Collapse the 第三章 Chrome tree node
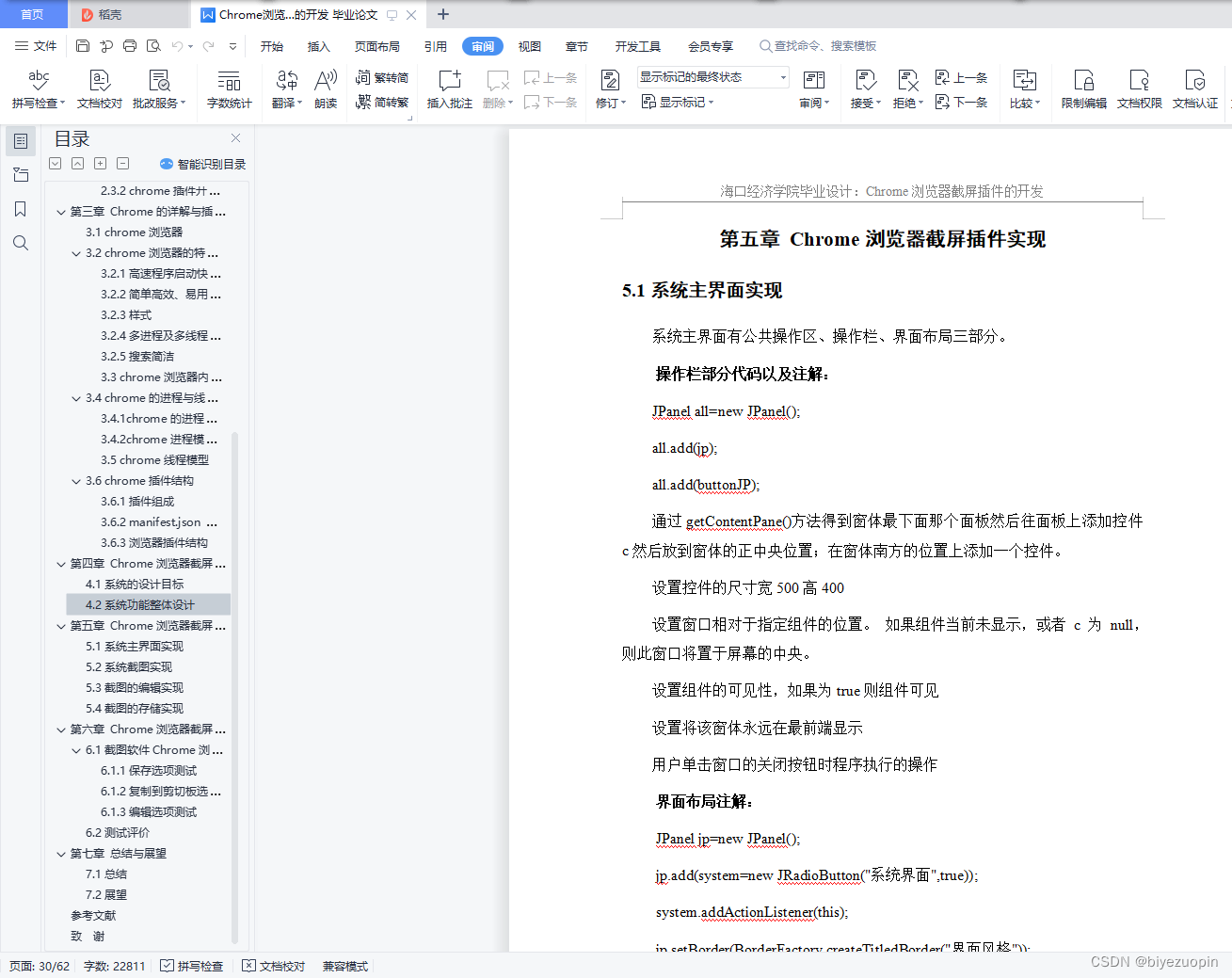 pyautogui.click(x=61, y=212)
